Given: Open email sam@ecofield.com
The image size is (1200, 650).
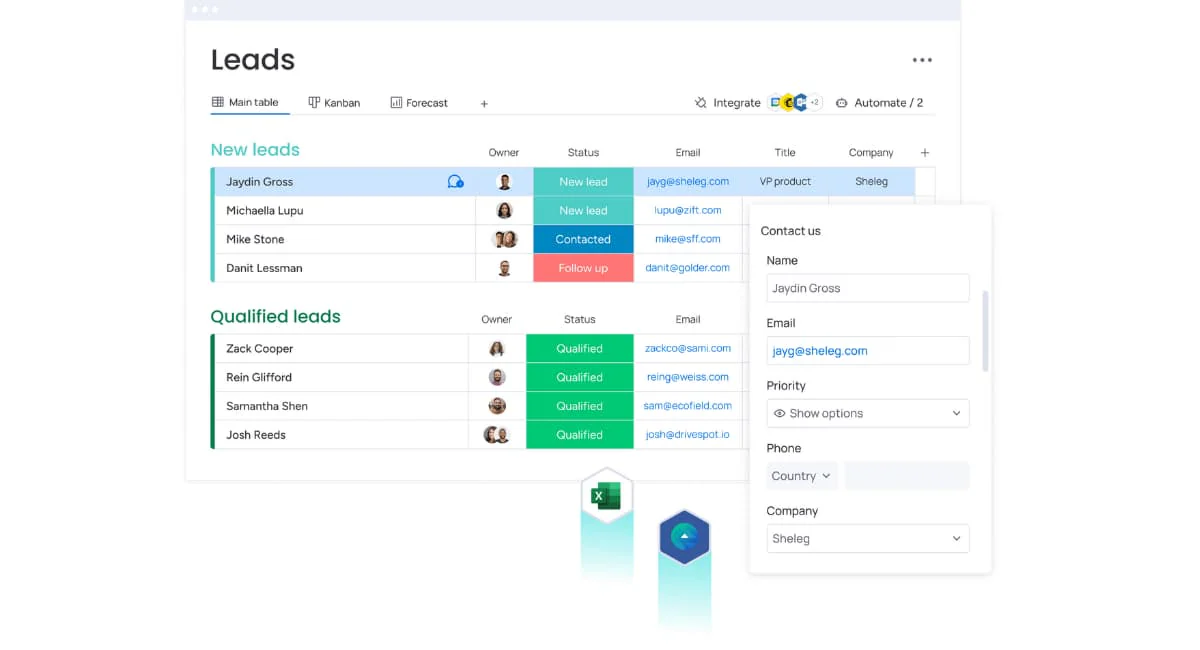Looking at the screenshot, I should tap(688, 406).
